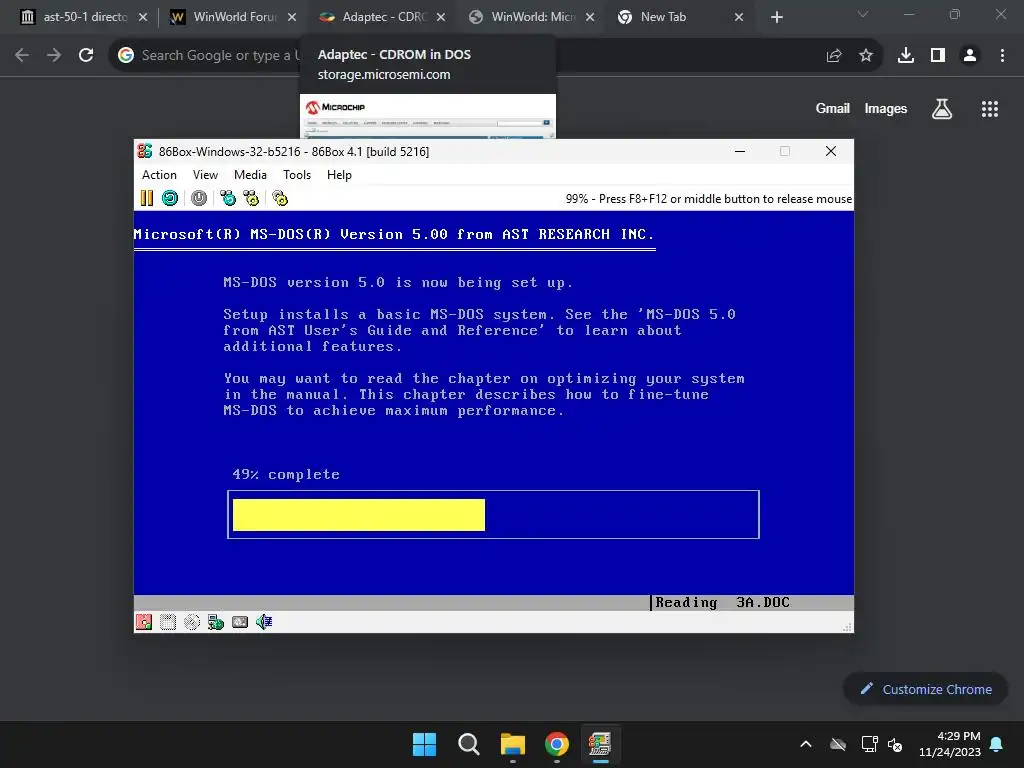This screenshot has width=1024, height=768.
Task: Open the Chrome profile menu
Action: (970, 56)
